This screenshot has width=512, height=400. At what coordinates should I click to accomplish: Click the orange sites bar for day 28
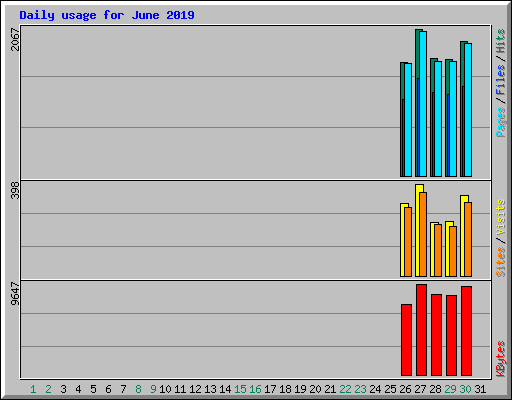[x=438, y=250]
